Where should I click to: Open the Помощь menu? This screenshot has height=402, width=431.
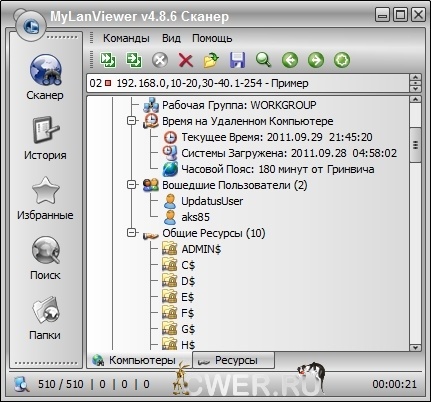coord(212,38)
